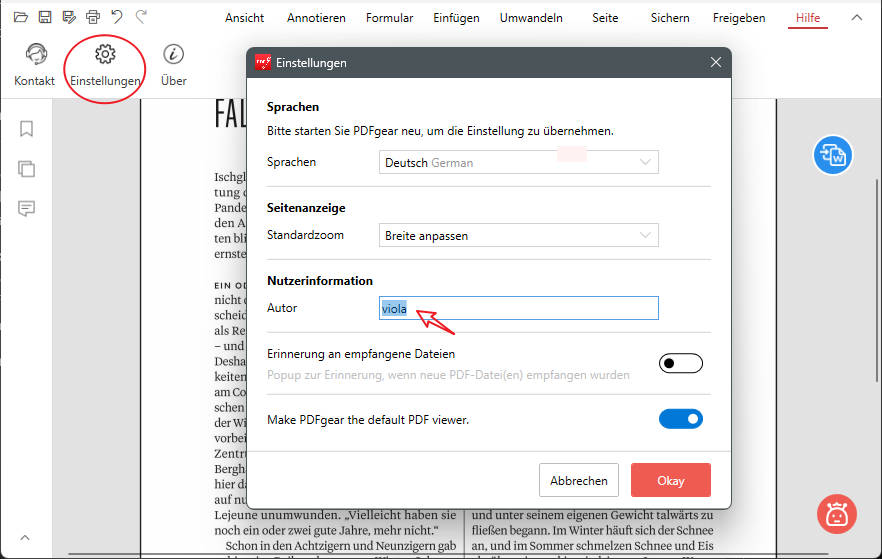Open the Seite menu tab
This screenshot has height=559, width=882.
[605, 18]
